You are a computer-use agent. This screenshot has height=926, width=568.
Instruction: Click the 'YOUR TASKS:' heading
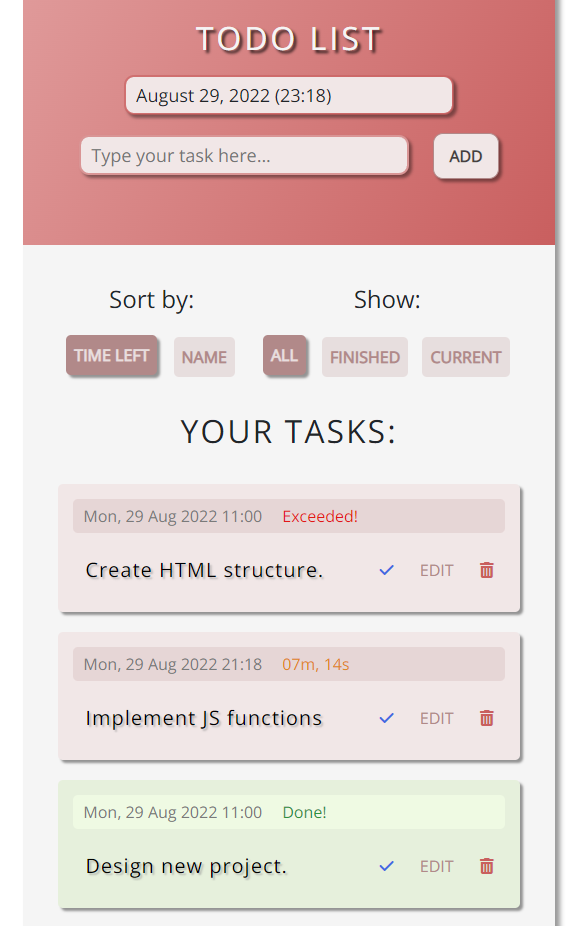[288, 432]
